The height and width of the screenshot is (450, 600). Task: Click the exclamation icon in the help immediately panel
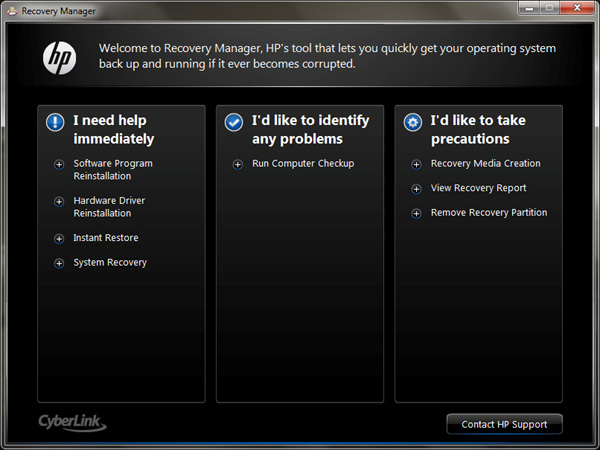55,122
